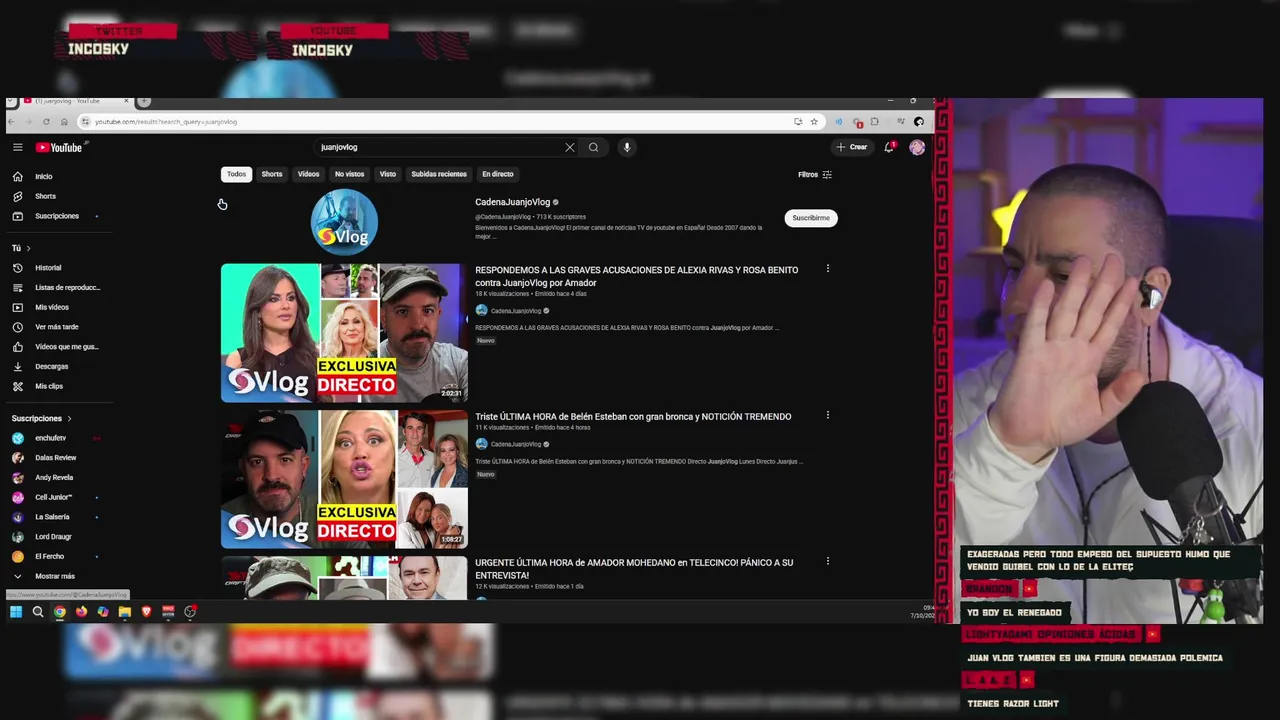Open Windows taskbar search
Viewport: 1280px width, 720px height.
coord(38,612)
